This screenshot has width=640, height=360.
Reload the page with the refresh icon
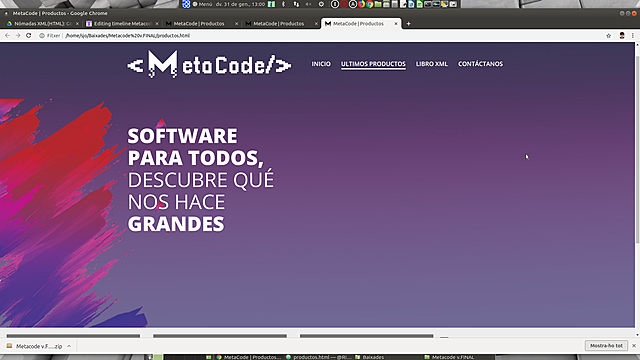[29, 36]
